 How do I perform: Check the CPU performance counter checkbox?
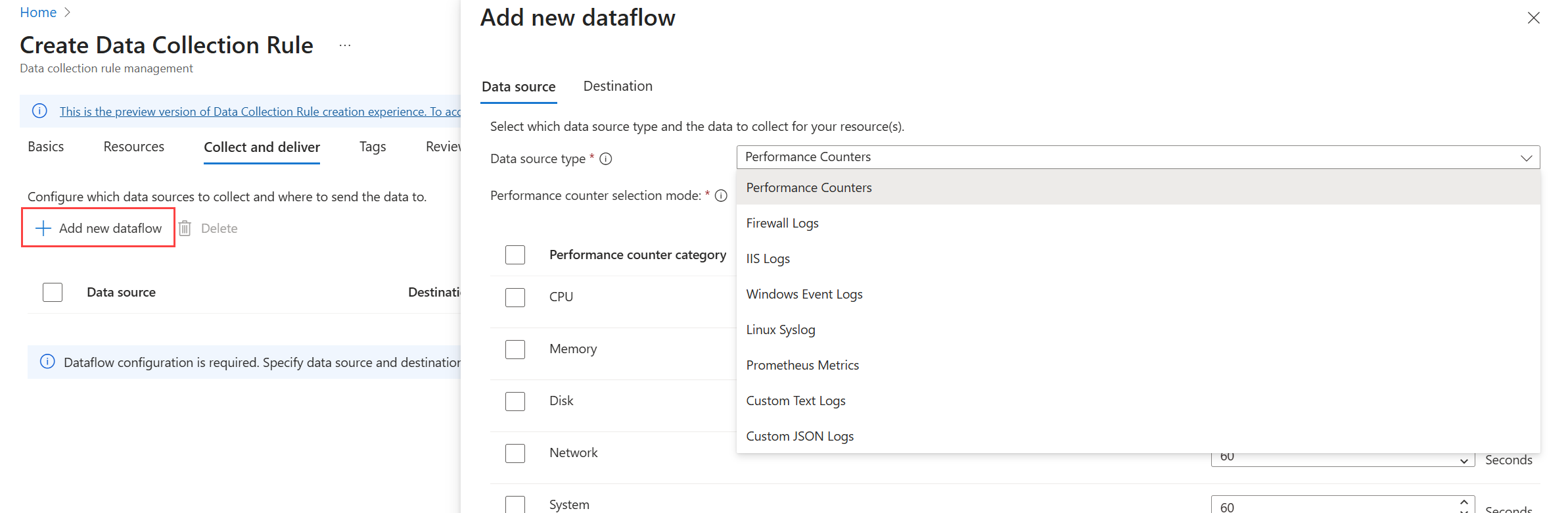click(515, 297)
